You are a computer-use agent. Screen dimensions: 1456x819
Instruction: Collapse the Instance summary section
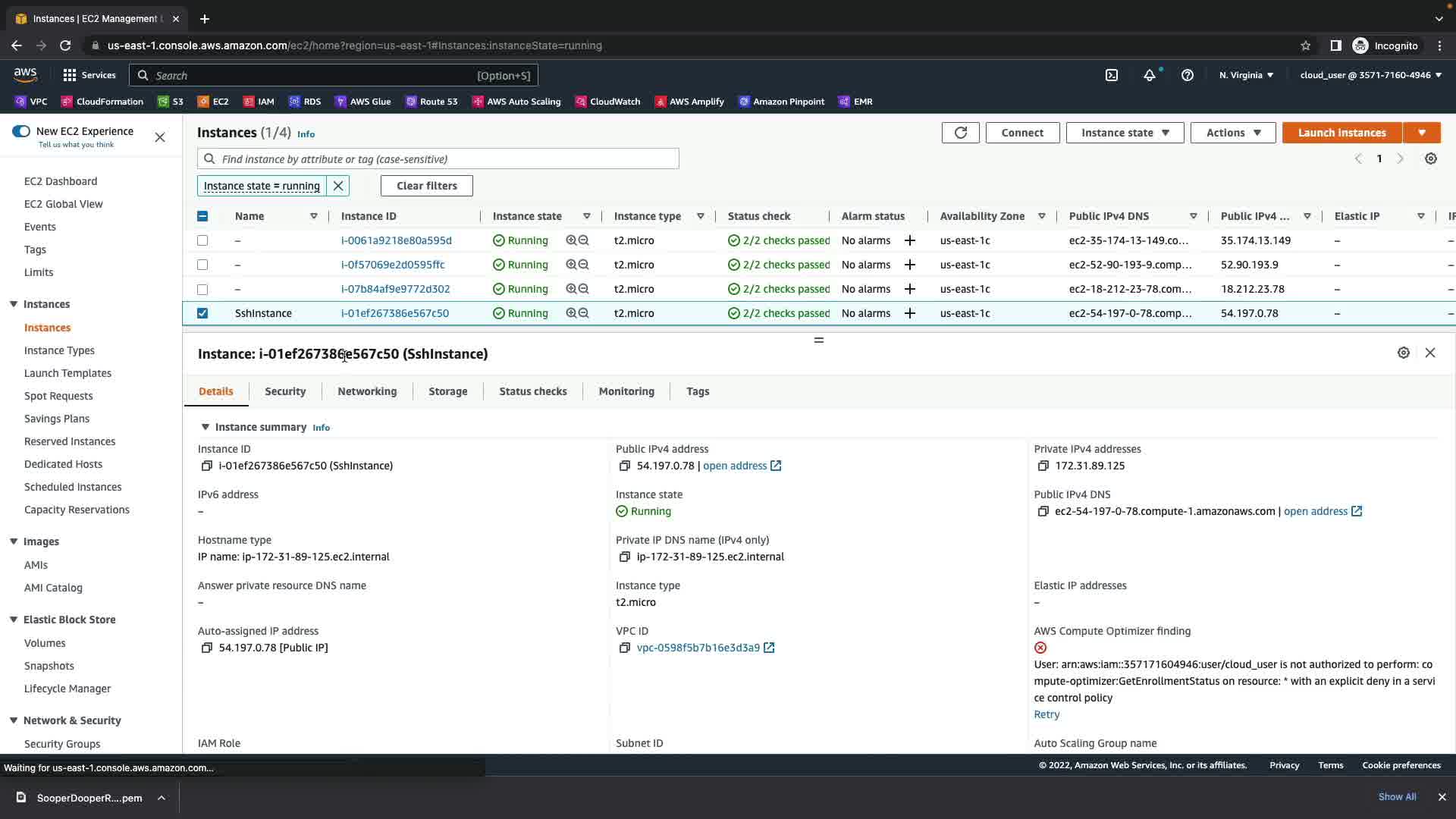click(205, 427)
